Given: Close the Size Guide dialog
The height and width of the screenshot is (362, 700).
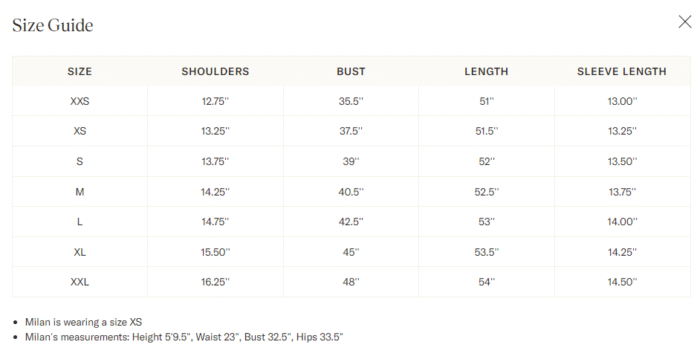Looking at the screenshot, I should click(x=684, y=21).
